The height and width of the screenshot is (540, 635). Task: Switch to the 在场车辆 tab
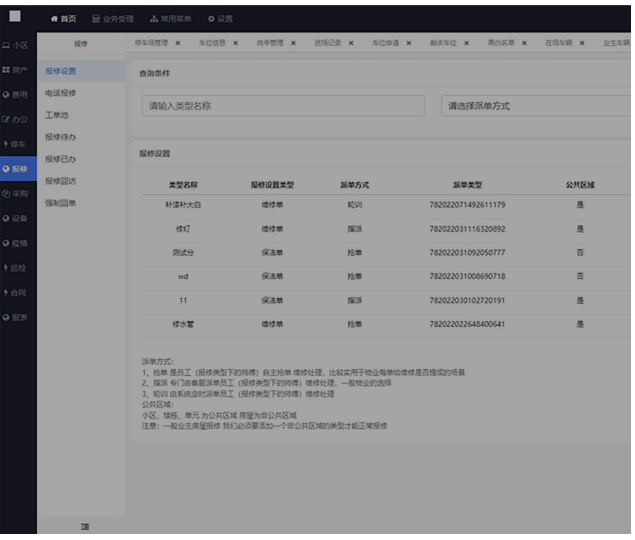(x=558, y=43)
